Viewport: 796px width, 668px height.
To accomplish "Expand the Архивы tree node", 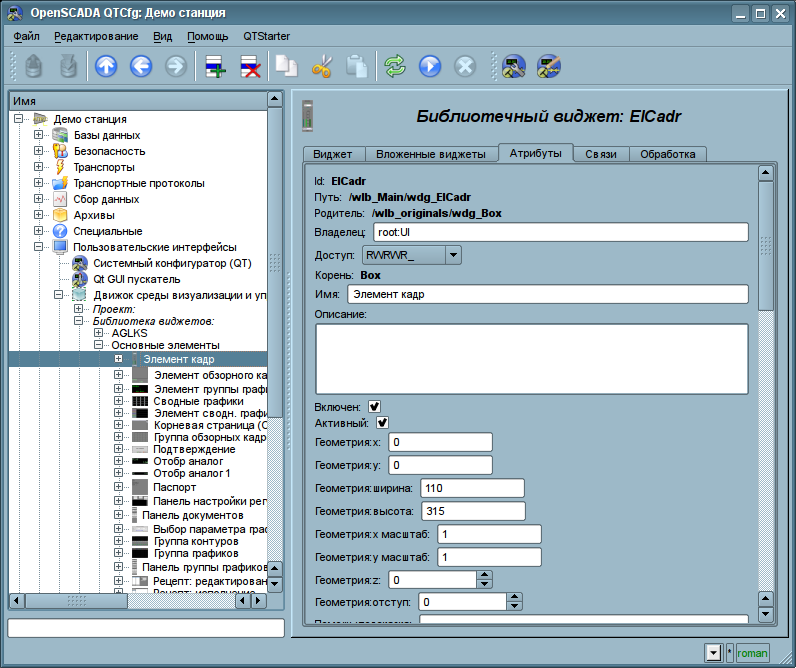I will coord(39,215).
